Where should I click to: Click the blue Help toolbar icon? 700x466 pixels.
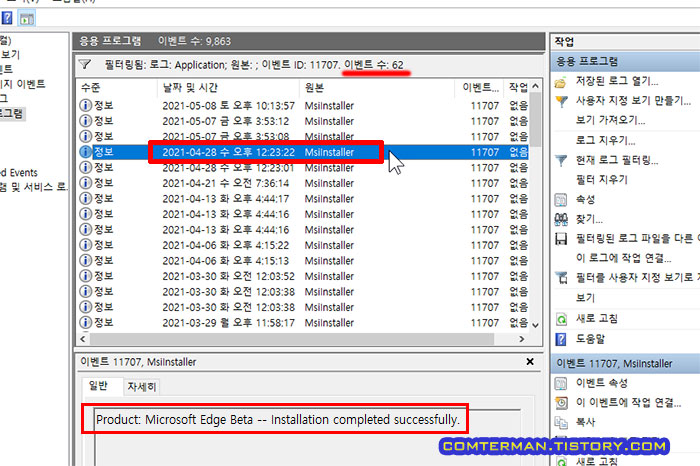tap(7, 18)
